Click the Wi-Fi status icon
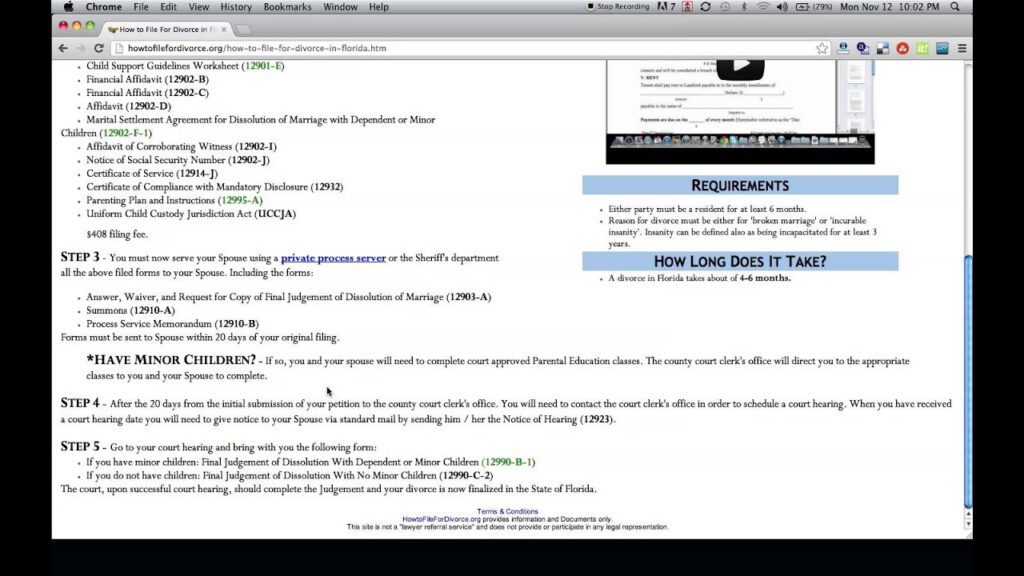 coord(763,7)
